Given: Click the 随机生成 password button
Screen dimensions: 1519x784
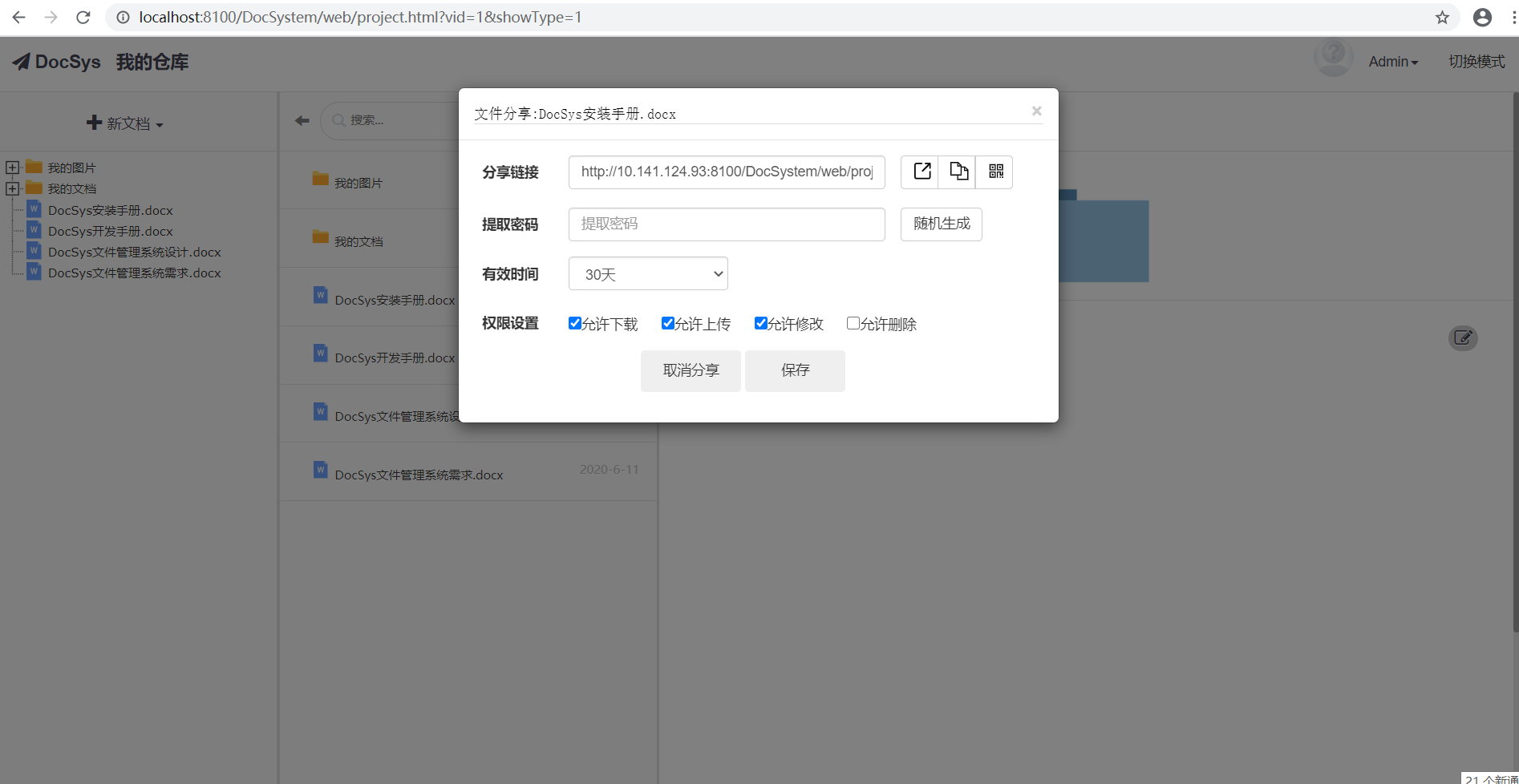Looking at the screenshot, I should pyautogui.click(x=941, y=224).
